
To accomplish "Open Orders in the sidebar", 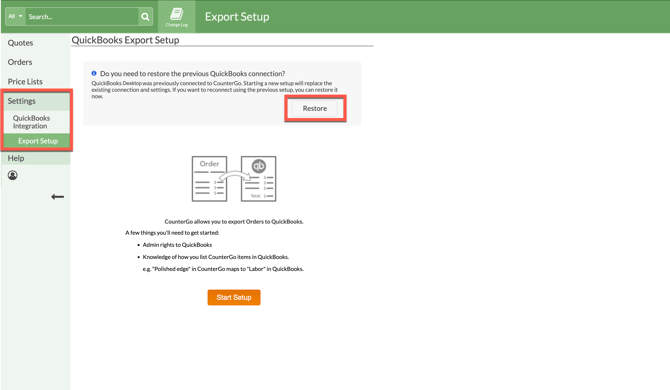I will tap(20, 62).
